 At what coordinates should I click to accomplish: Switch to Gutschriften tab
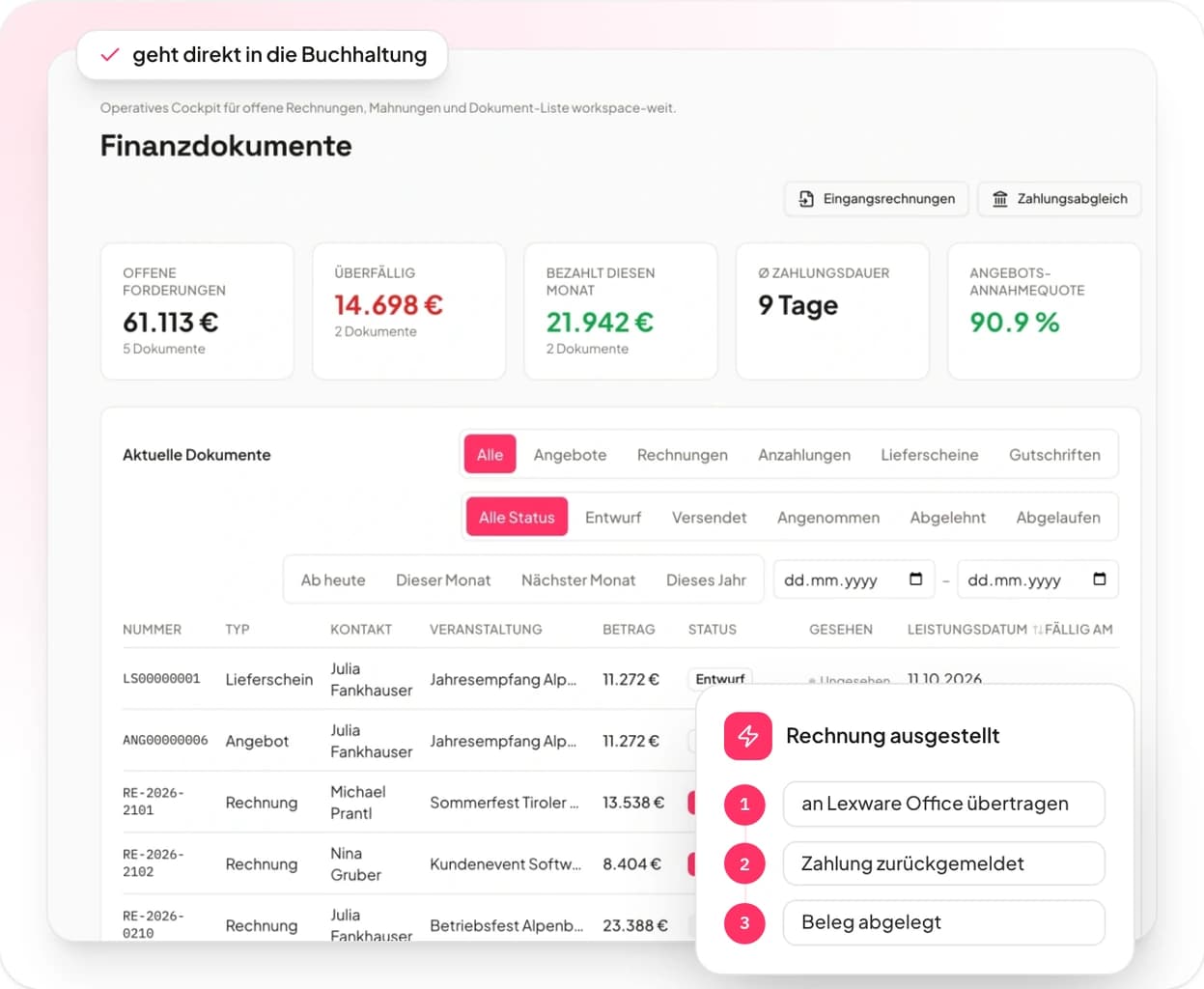tap(1054, 455)
